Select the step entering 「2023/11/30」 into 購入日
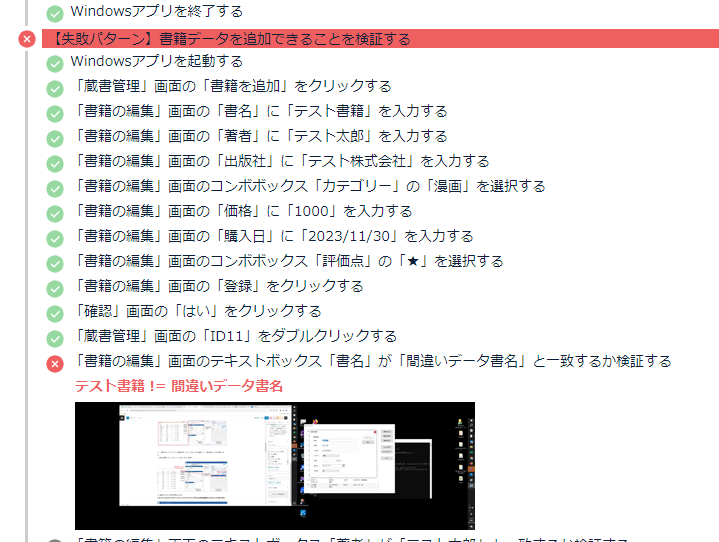Screen dimensions: 719x542 coord(274,236)
